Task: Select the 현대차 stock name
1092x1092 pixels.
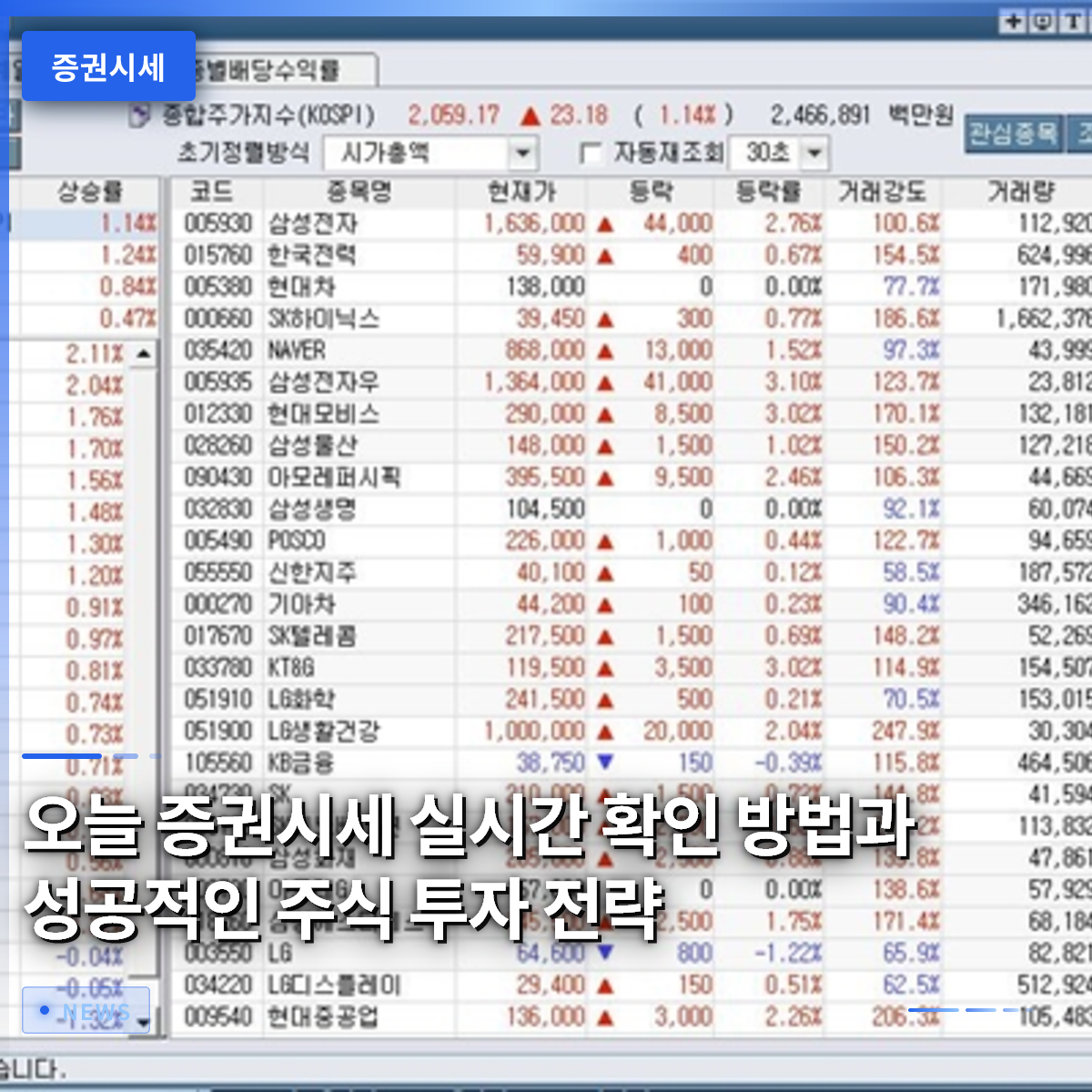Action: (301, 288)
